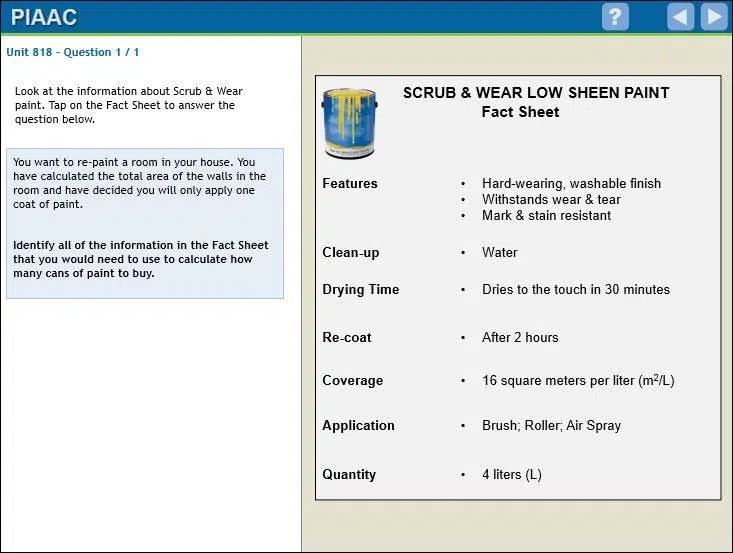The image size is (733, 553).
Task: Click the 'Coverage' row label
Action: (x=352, y=381)
